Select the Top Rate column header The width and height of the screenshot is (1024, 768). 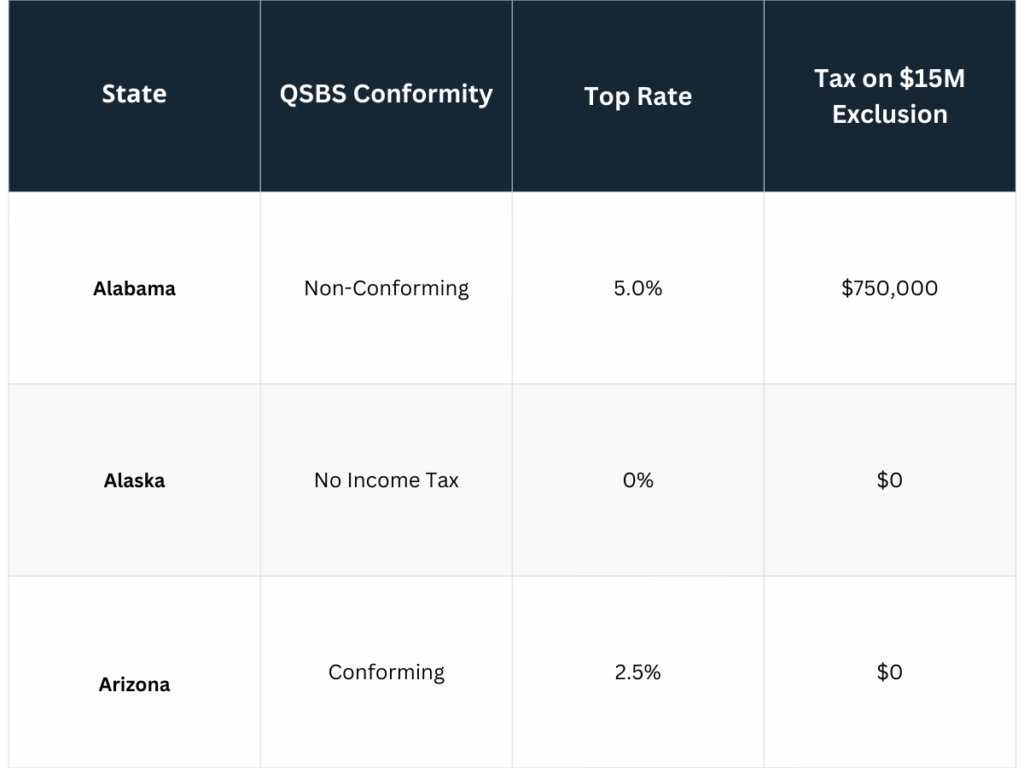click(x=638, y=96)
